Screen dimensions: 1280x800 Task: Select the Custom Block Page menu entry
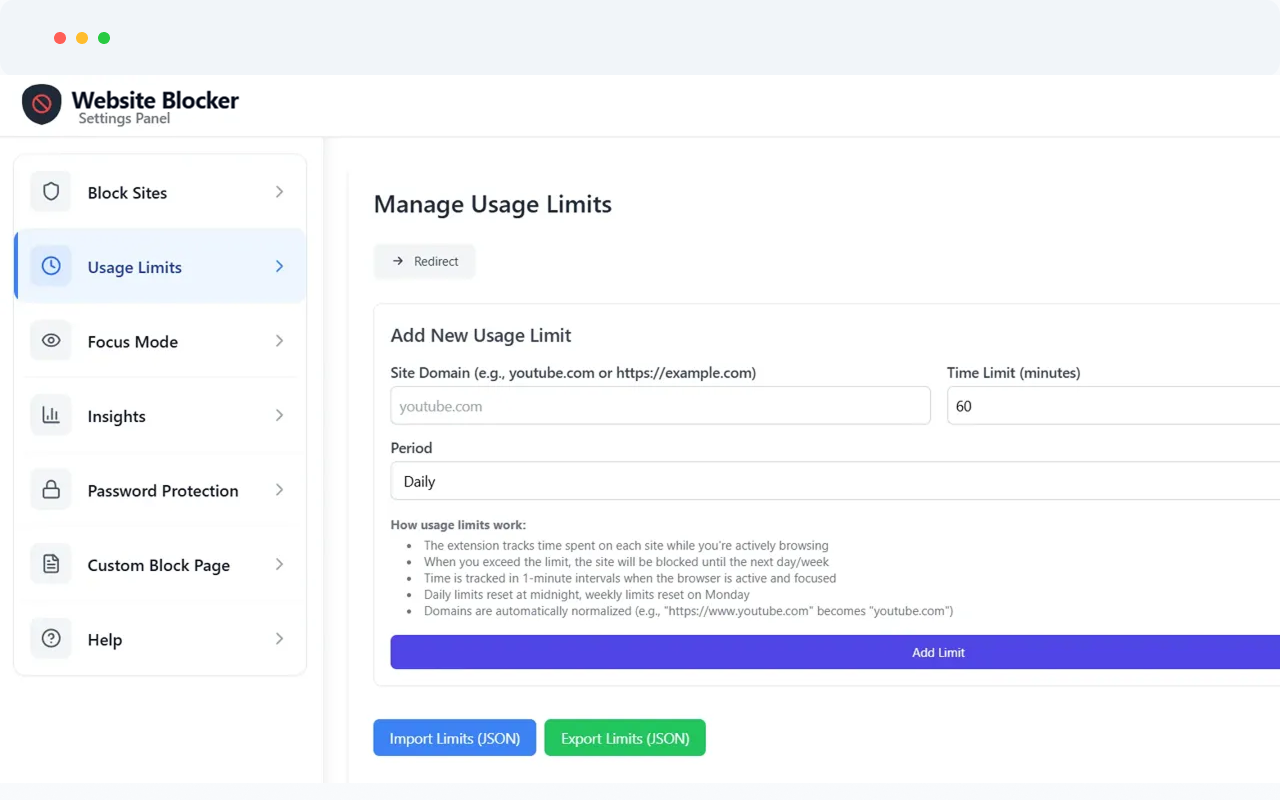(160, 565)
